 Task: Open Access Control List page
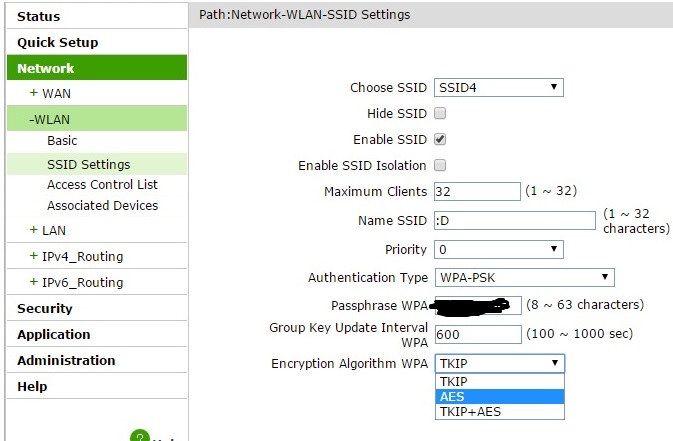[x=102, y=185]
